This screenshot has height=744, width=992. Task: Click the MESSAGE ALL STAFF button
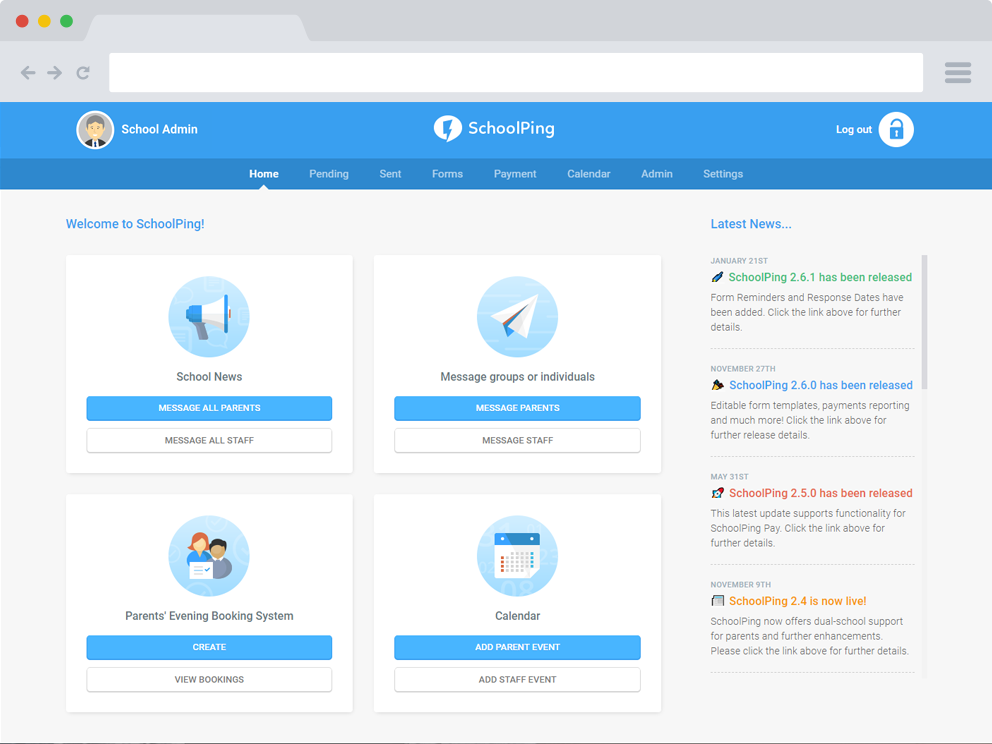[x=209, y=440]
